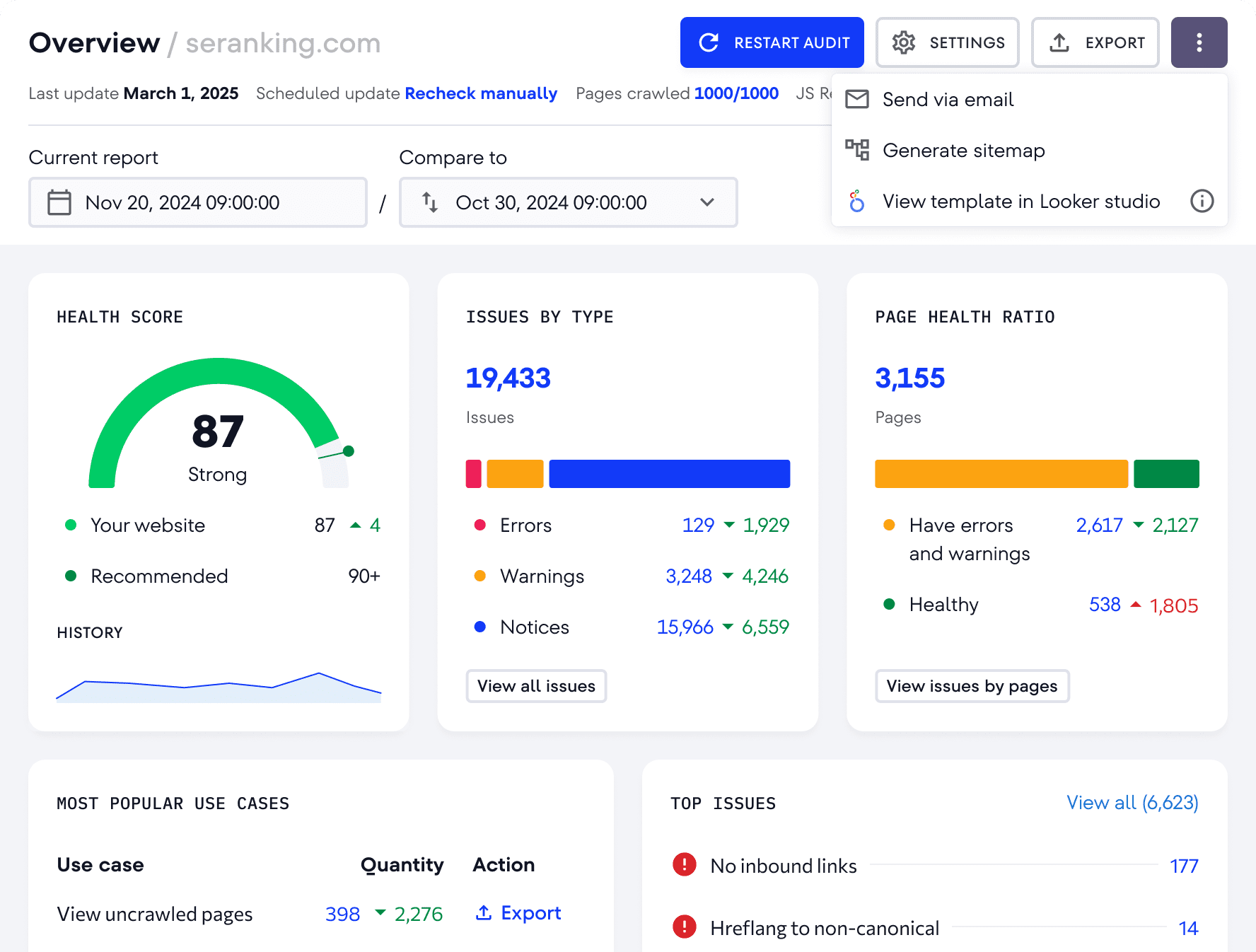Click the red alert icon beside No inbound links
The width and height of the screenshot is (1256, 952).
[x=684, y=864]
